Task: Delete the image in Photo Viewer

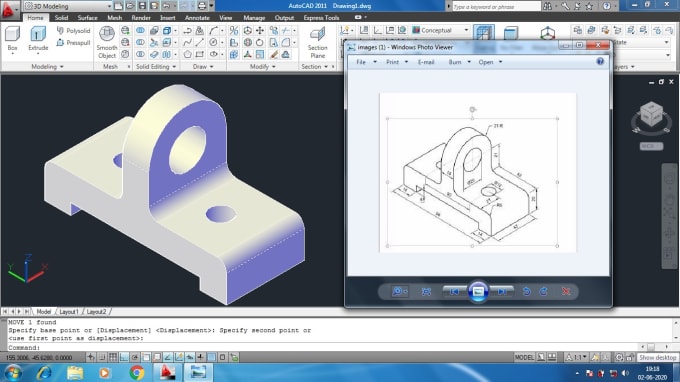Action: point(566,291)
